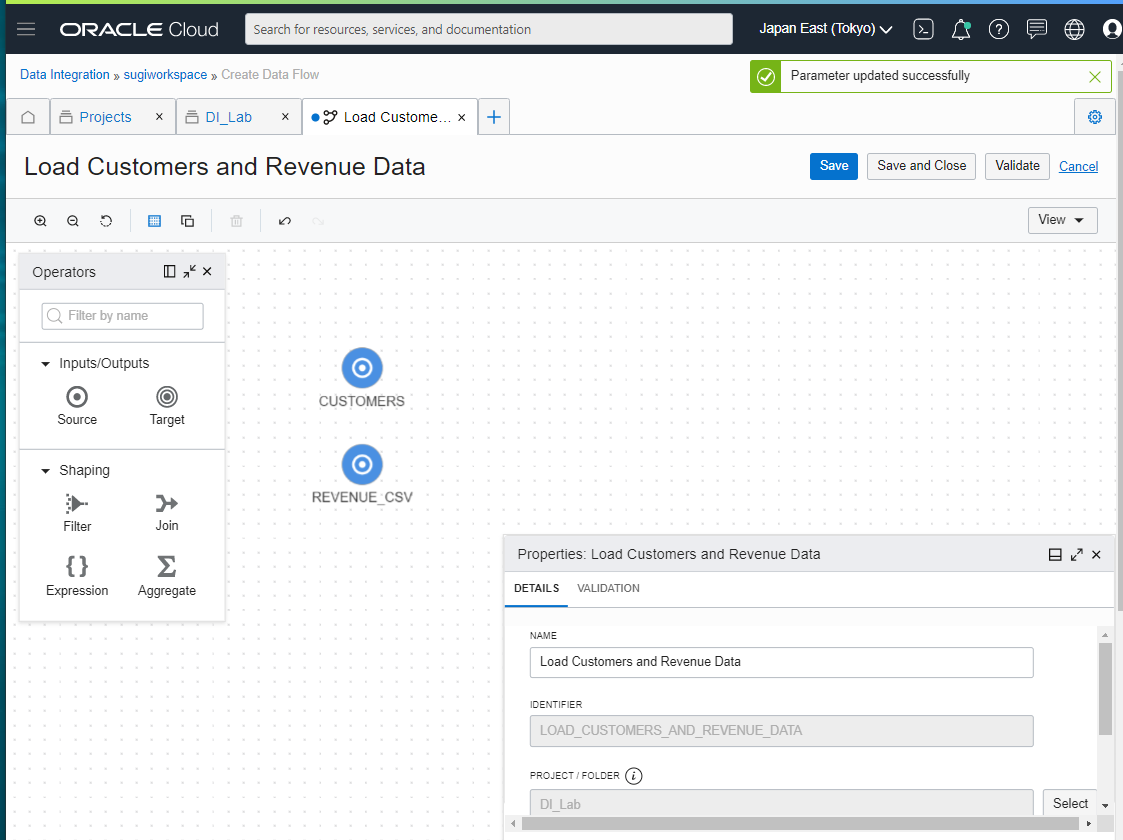Screen dimensions: 1123x840
Task: Open the VALIDATION properties tab
Action: [608, 589]
